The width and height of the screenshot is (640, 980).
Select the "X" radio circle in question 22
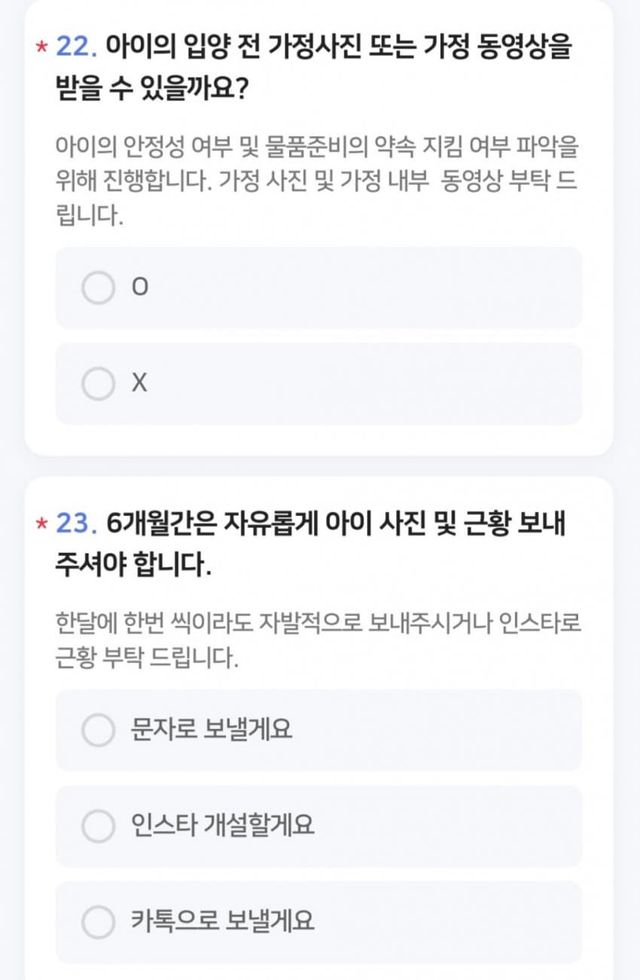98,383
